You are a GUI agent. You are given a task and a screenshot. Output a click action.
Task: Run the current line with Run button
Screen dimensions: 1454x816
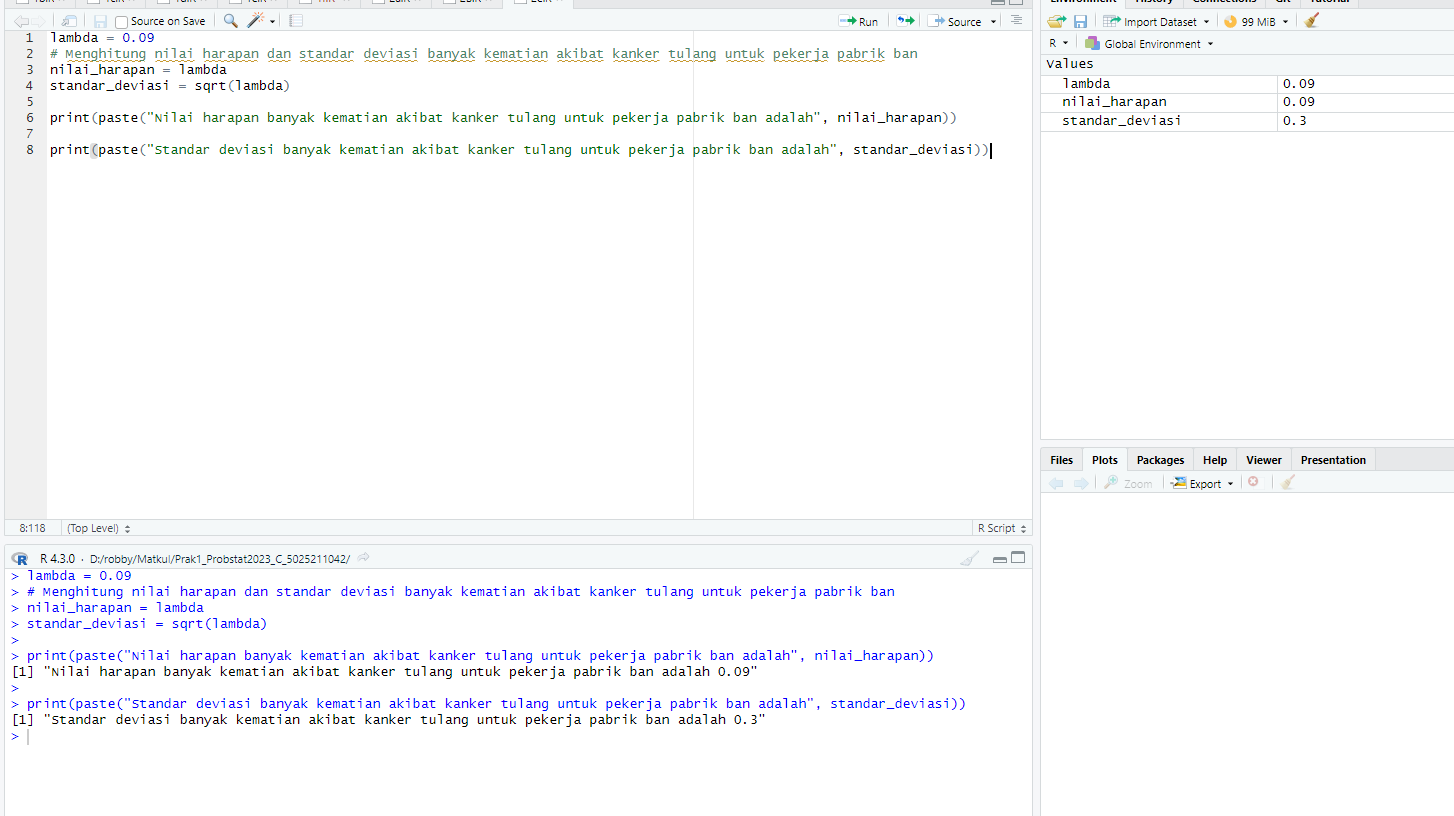(860, 21)
